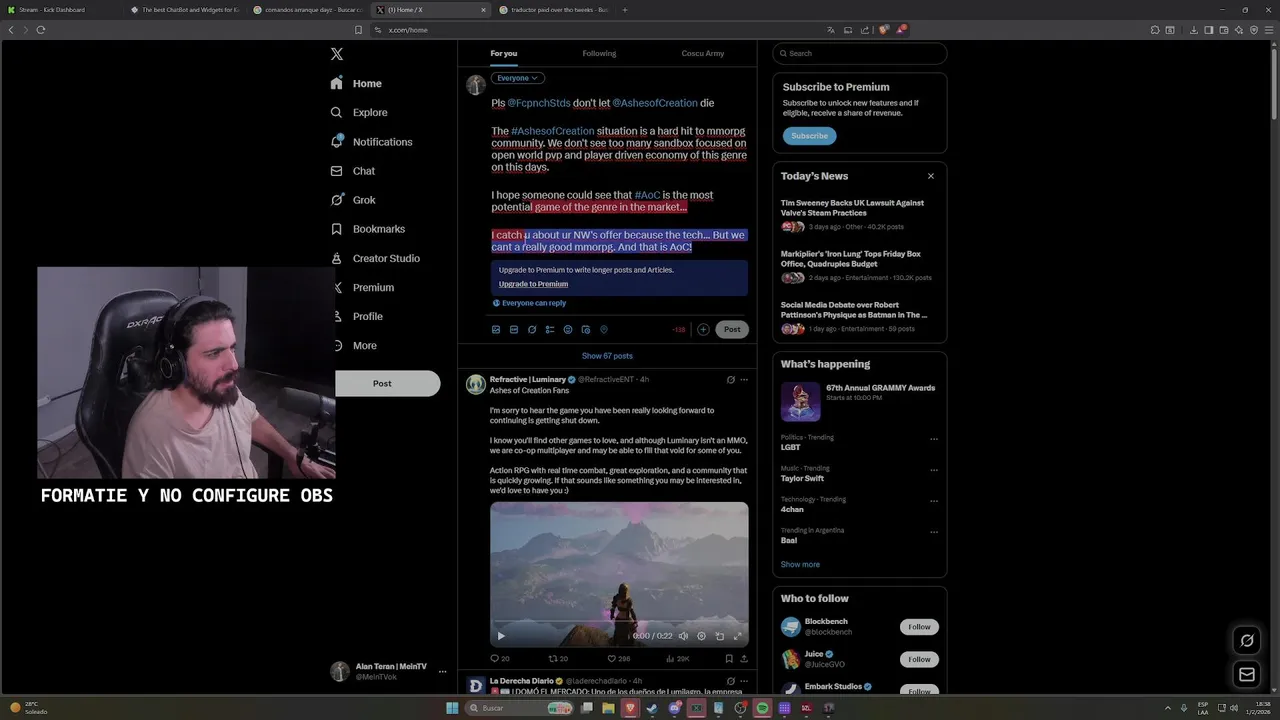Reply to the Refractive Luminary post
1280x720 pixels.
(x=499, y=659)
